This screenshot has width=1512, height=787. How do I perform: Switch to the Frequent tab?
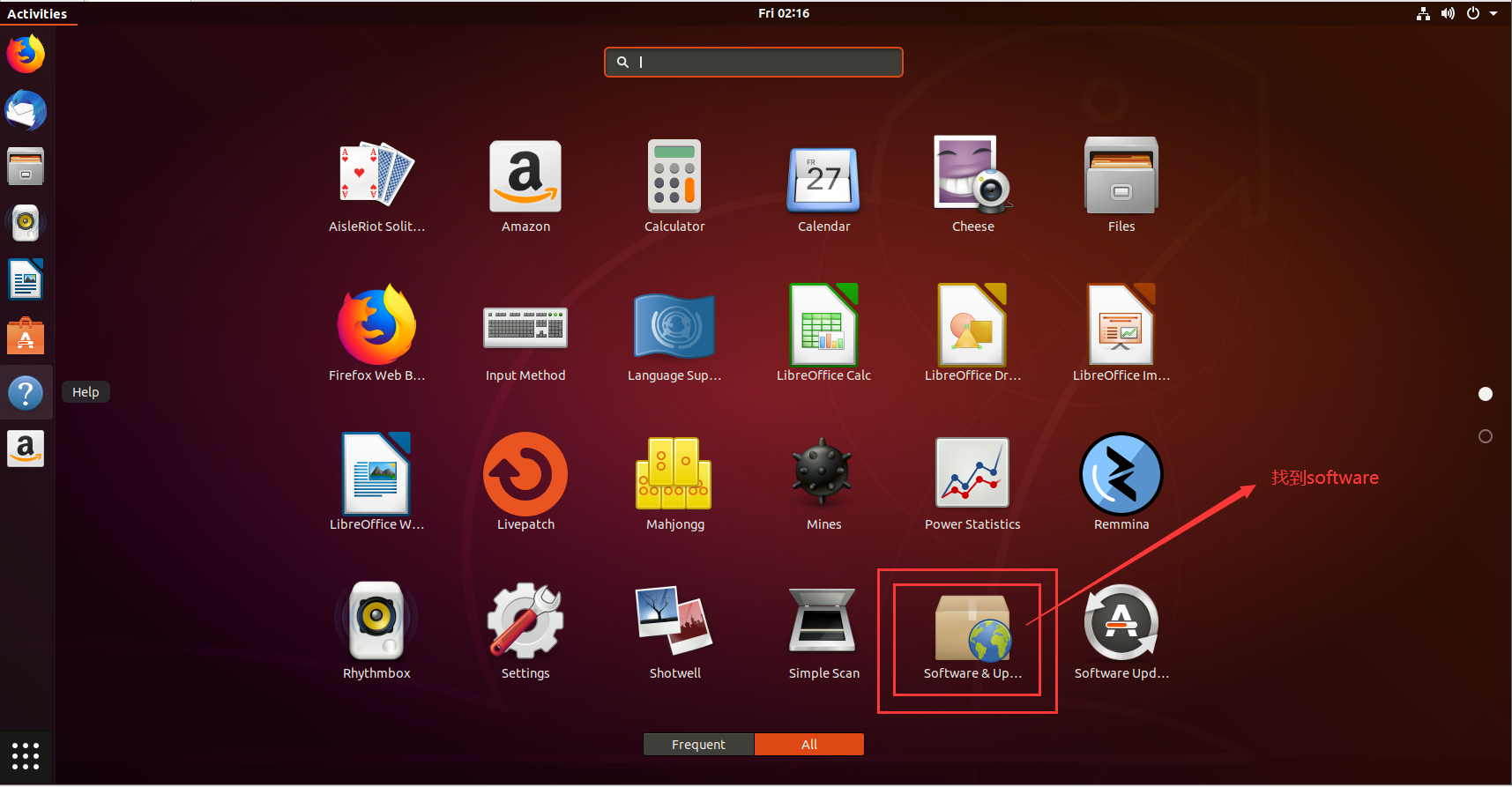coord(698,745)
